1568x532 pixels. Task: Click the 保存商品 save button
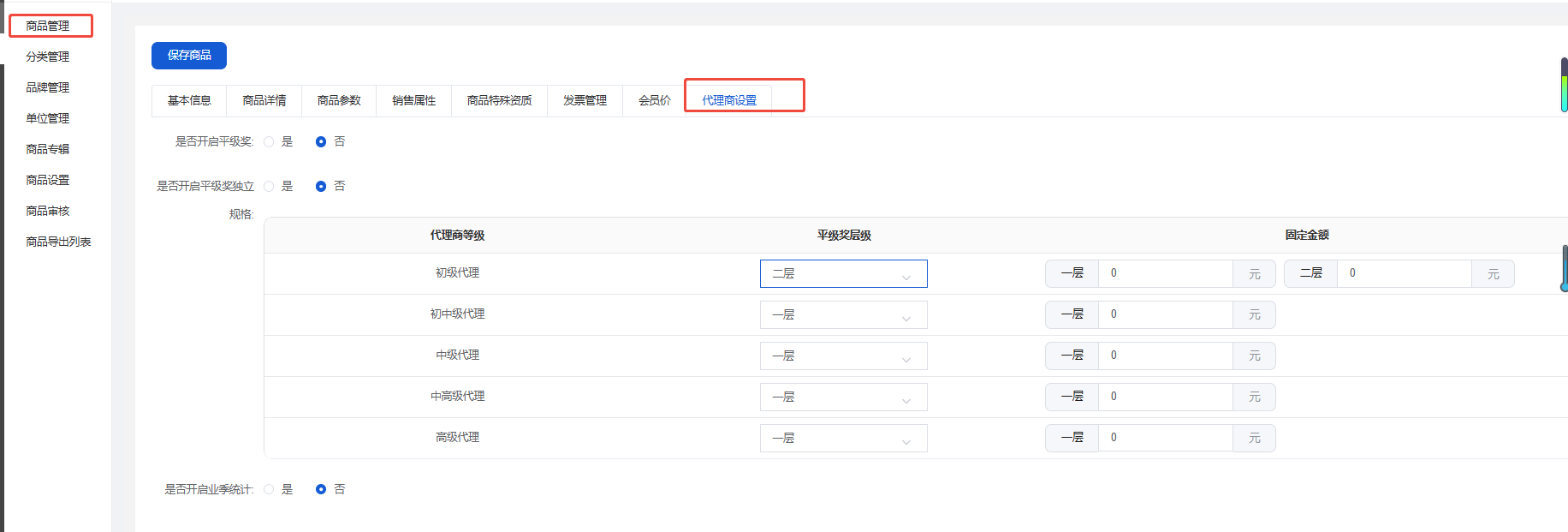click(188, 56)
